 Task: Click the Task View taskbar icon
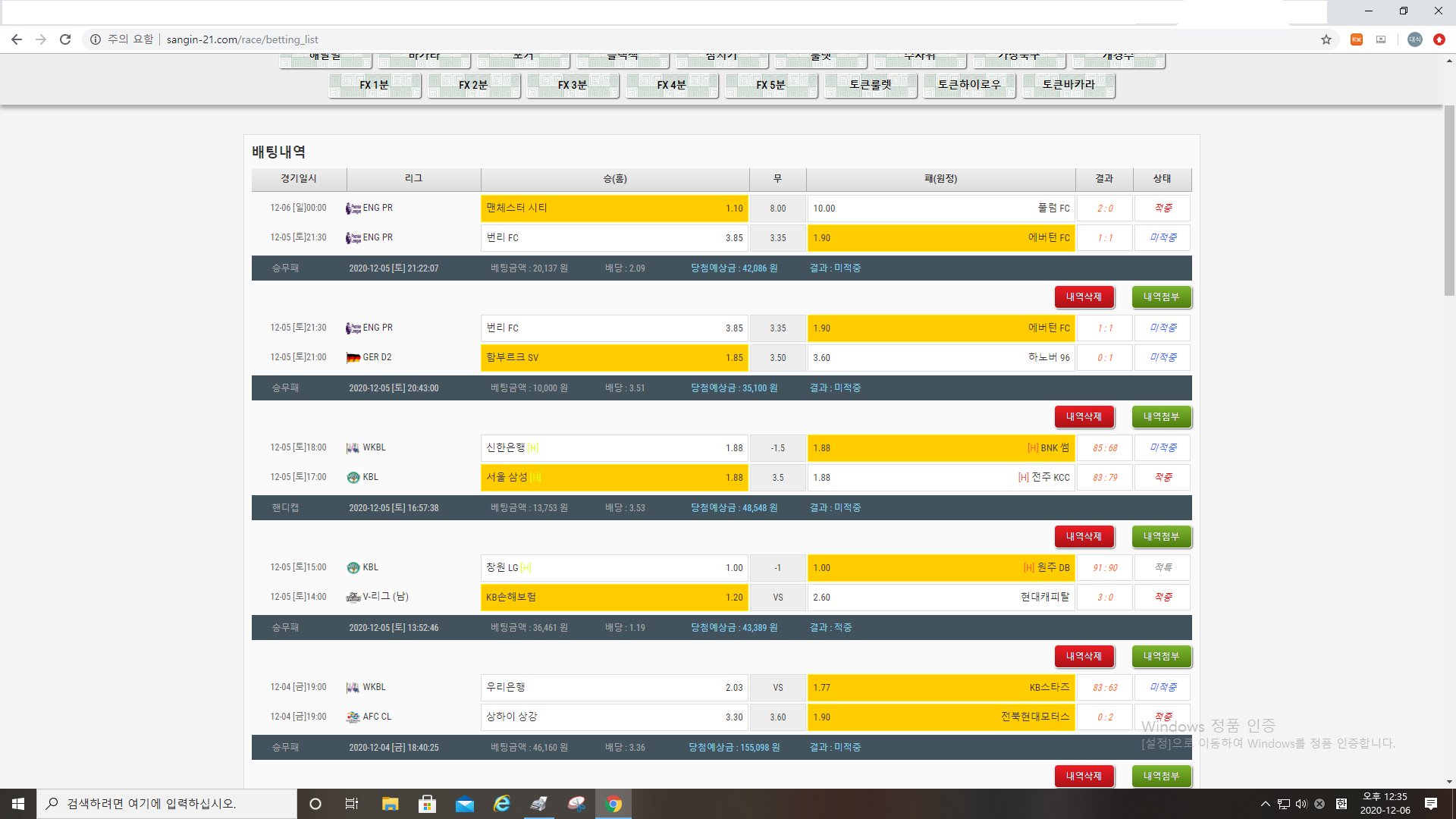click(x=352, y=804)
